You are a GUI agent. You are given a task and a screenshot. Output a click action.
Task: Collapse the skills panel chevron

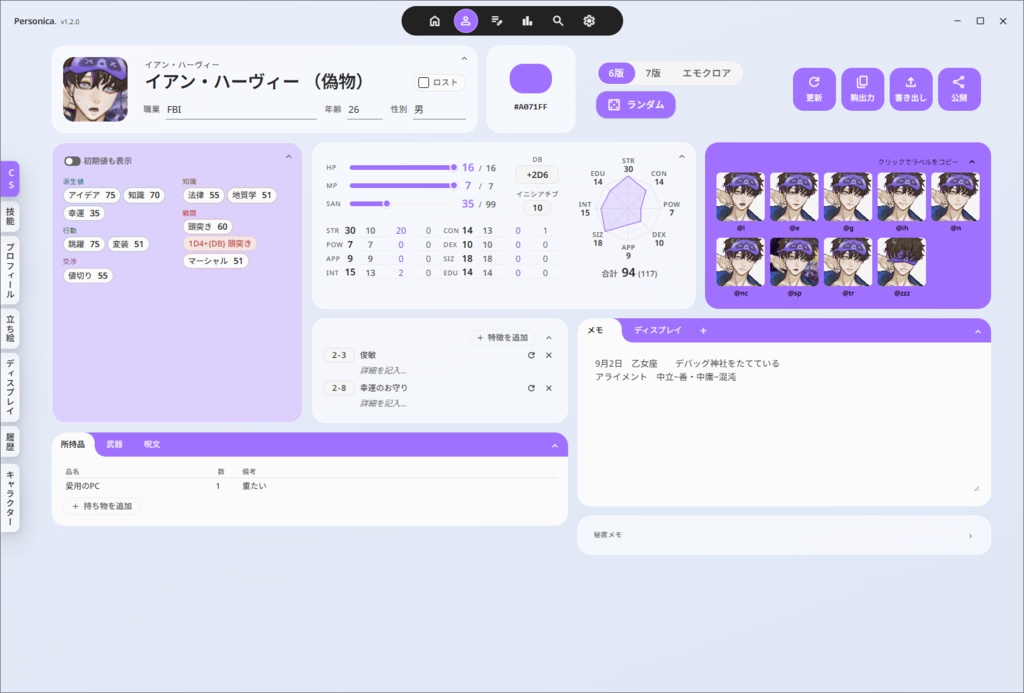coord(289,157)
